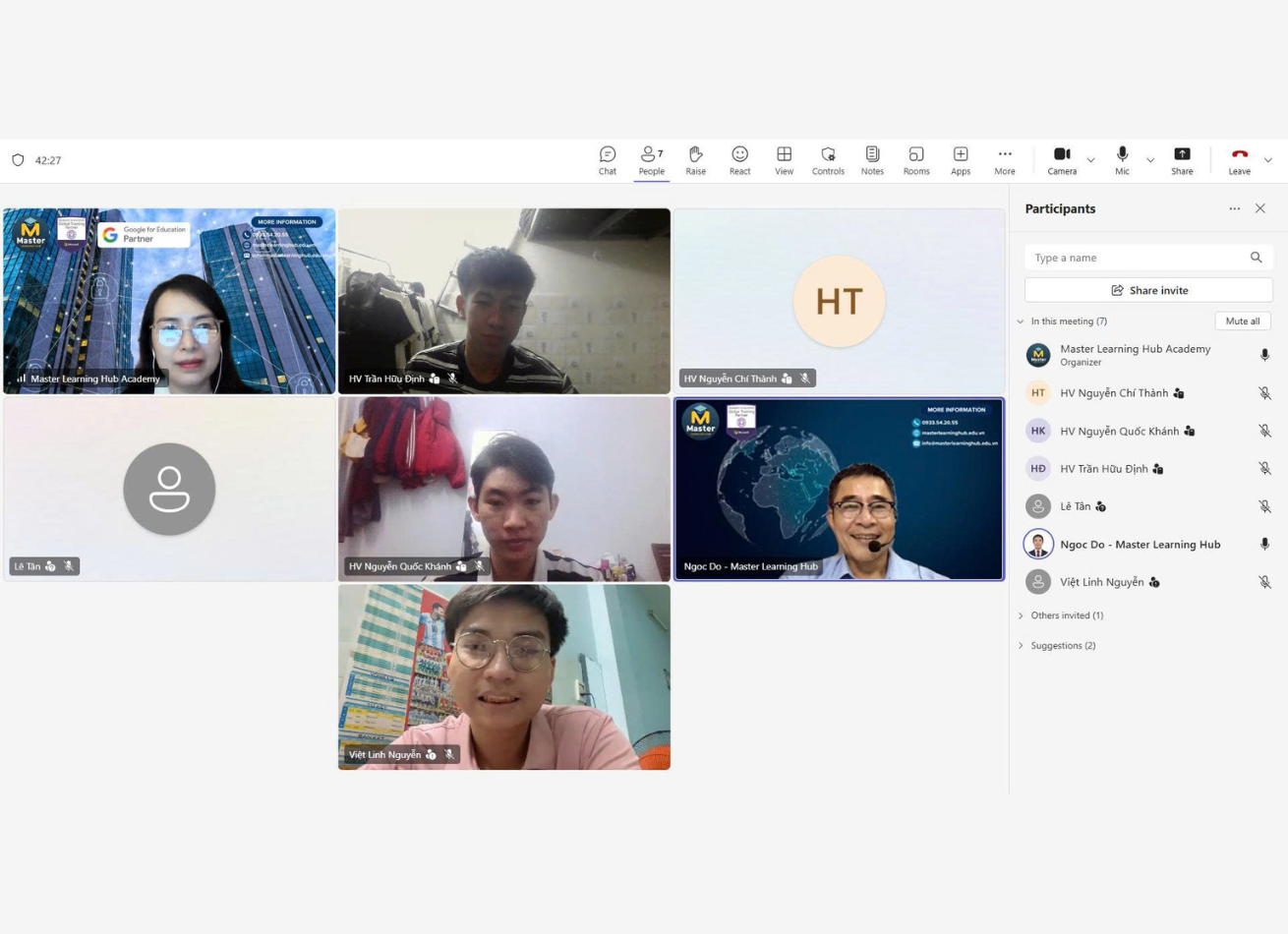Raise your hand in the meeting

pyautogui.click(x=695, y=160)
